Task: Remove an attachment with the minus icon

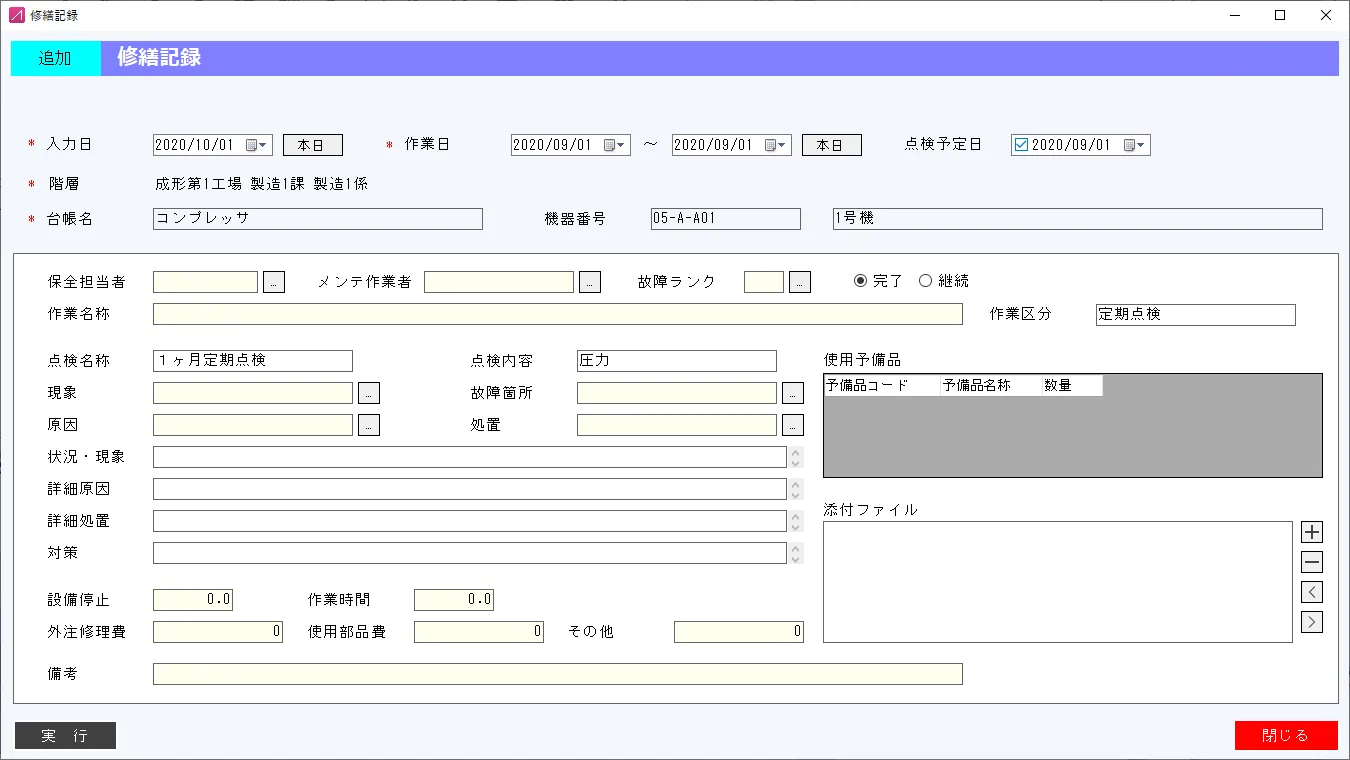Action: pos(1311,561)
